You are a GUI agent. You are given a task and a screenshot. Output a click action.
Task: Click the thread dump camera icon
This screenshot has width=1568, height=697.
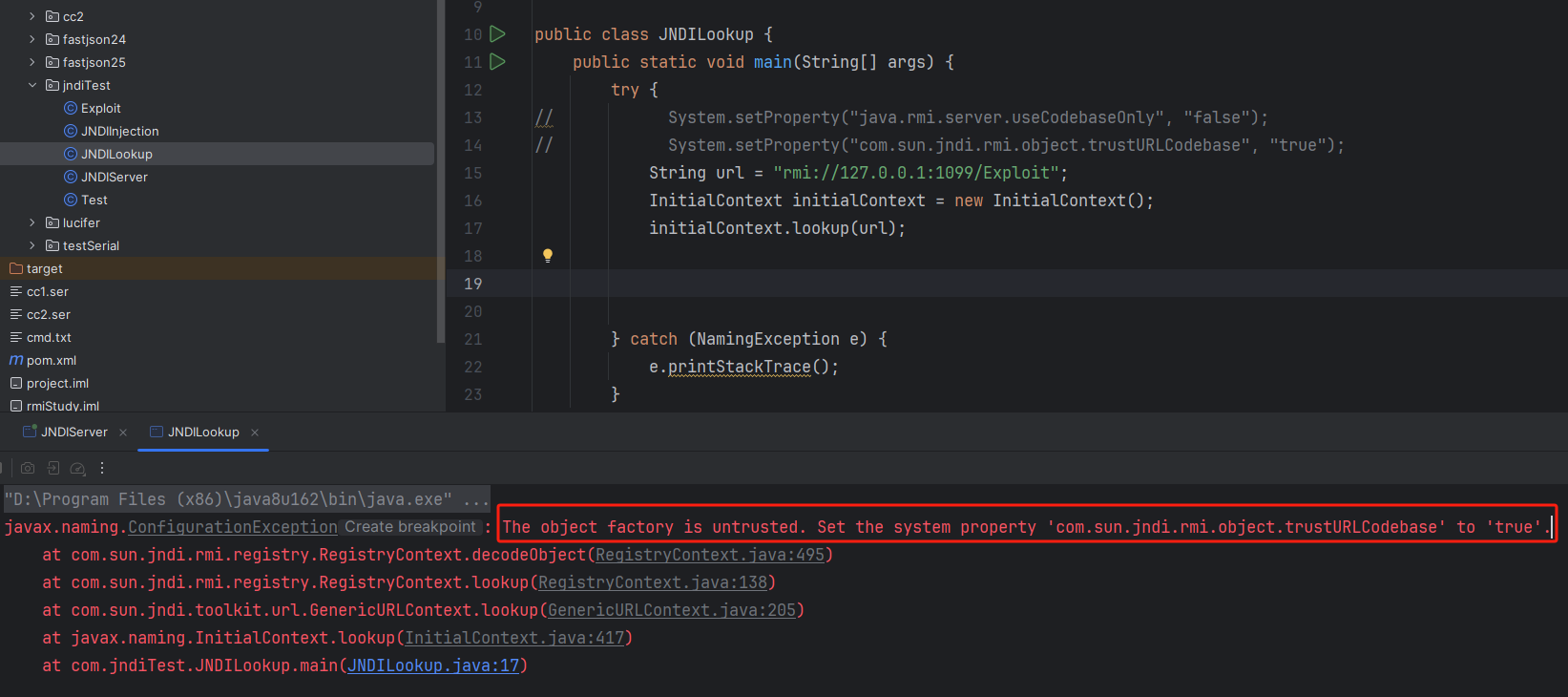28,468
